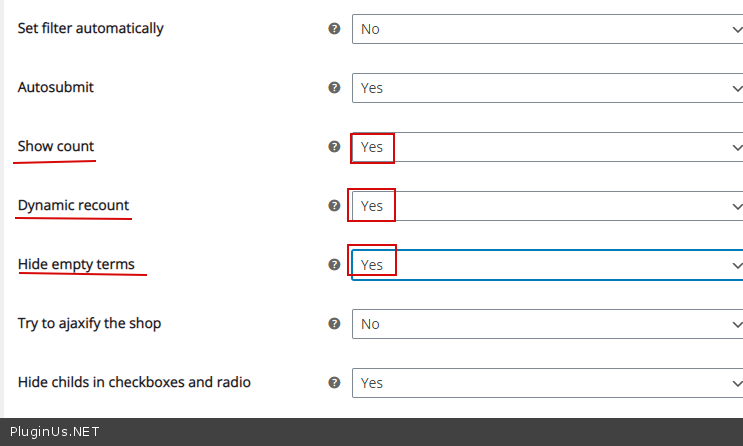Click the Autosubmit label text
The height and width of the screenshot is (446, 743).
pyautogui.click(x=56, y=88)
